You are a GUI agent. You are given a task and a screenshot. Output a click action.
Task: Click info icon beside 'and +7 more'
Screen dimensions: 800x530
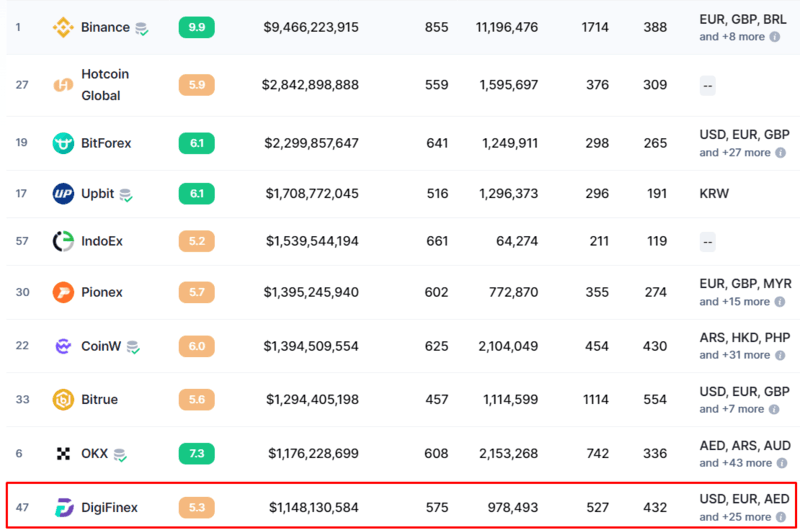[774, 409]
